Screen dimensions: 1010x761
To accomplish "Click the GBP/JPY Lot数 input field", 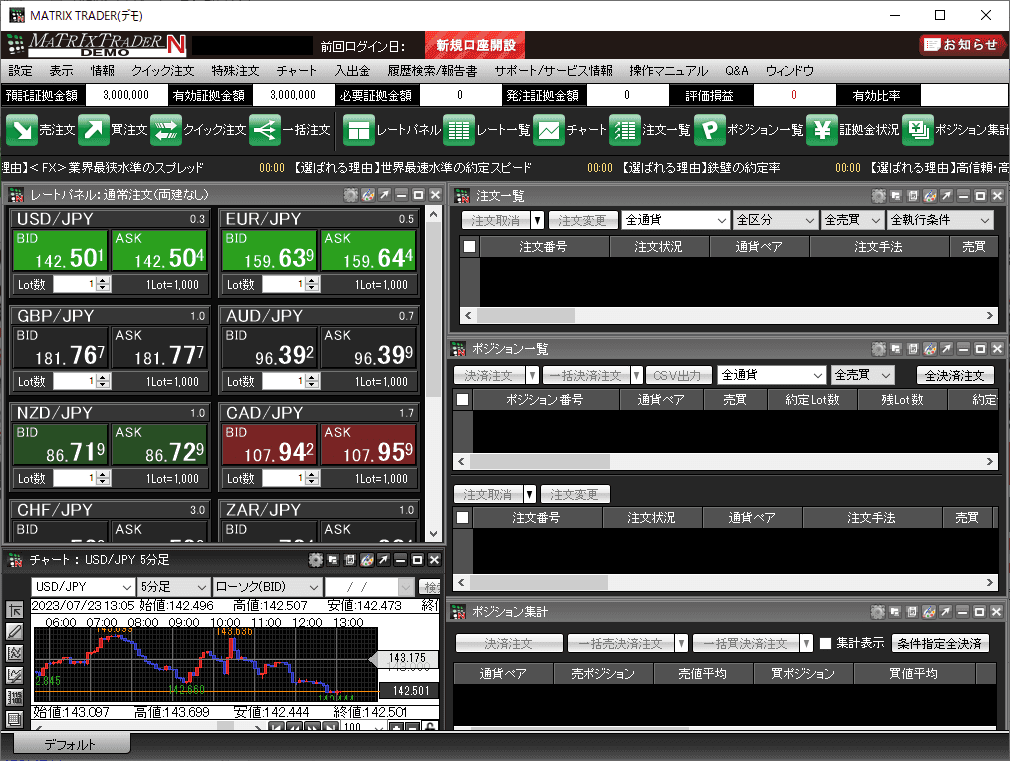I will click(x=75, y=381).
